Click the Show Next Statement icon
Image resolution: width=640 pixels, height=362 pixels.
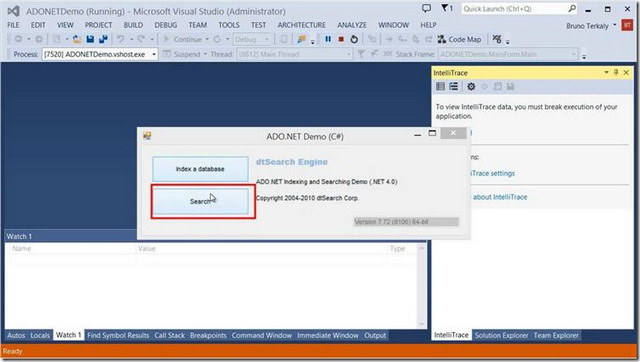389,39
